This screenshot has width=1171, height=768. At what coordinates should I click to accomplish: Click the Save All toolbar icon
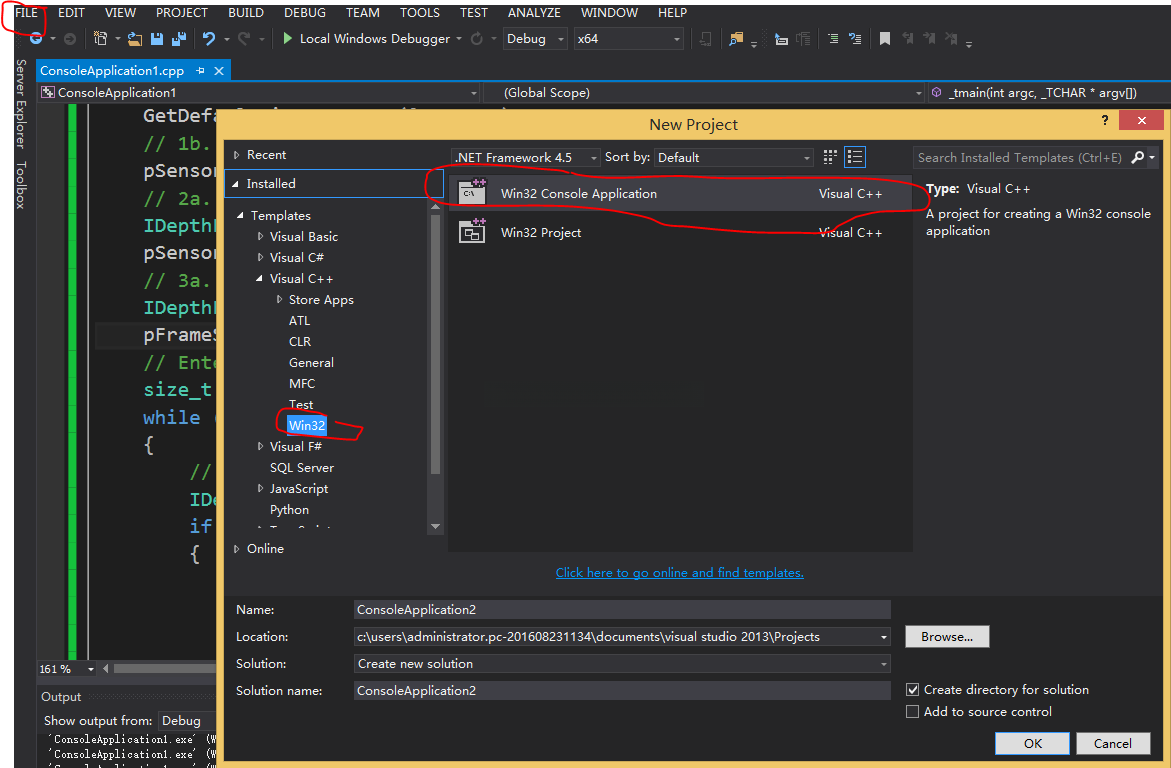pyautogui.click(x=178, y=39)
